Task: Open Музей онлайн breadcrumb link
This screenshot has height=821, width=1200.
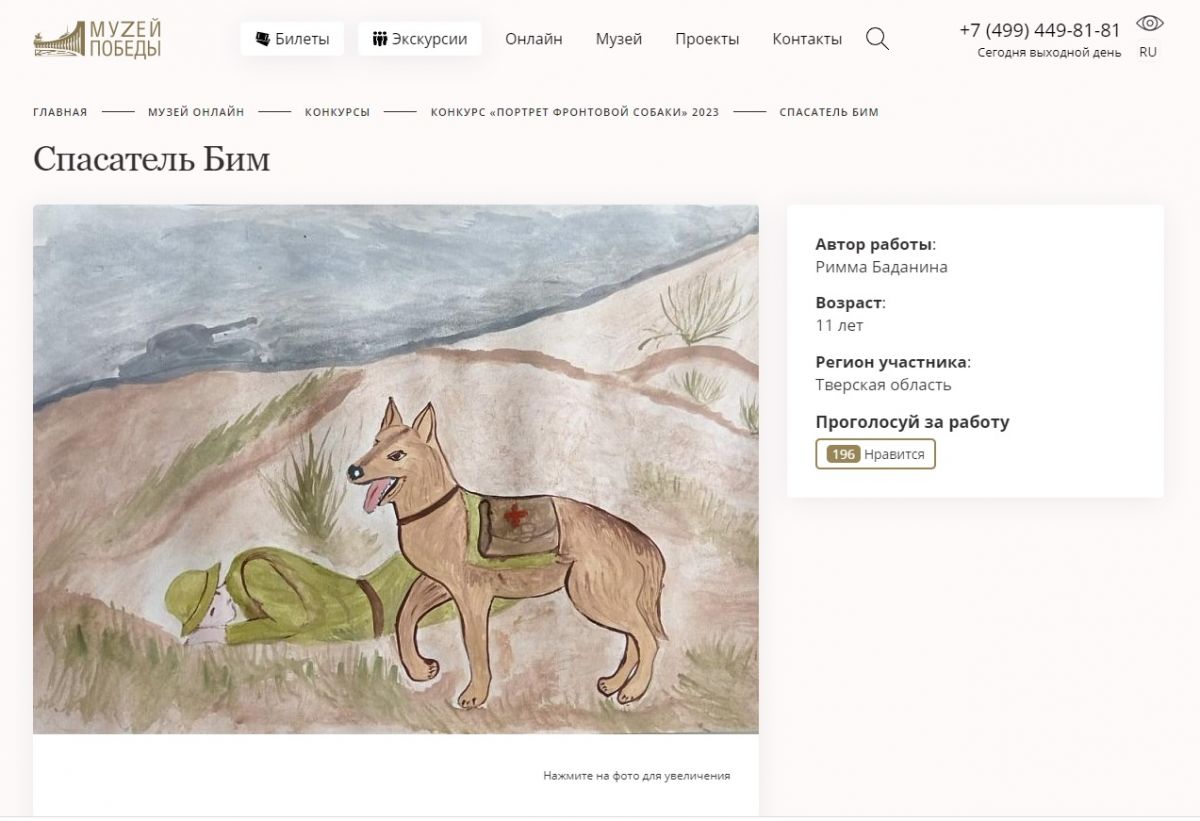Action: point(196,112)
